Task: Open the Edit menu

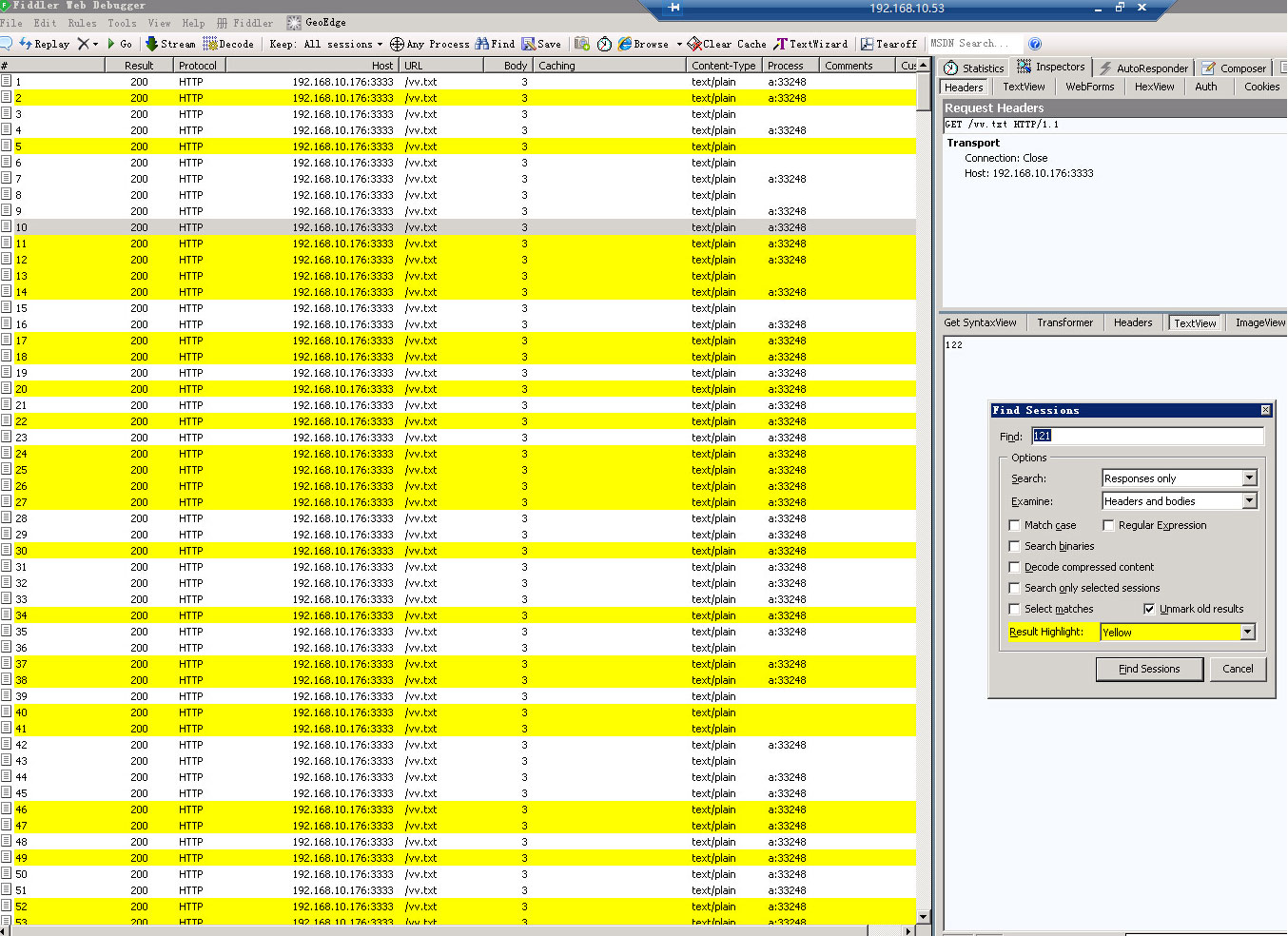Action: [45, 23]
